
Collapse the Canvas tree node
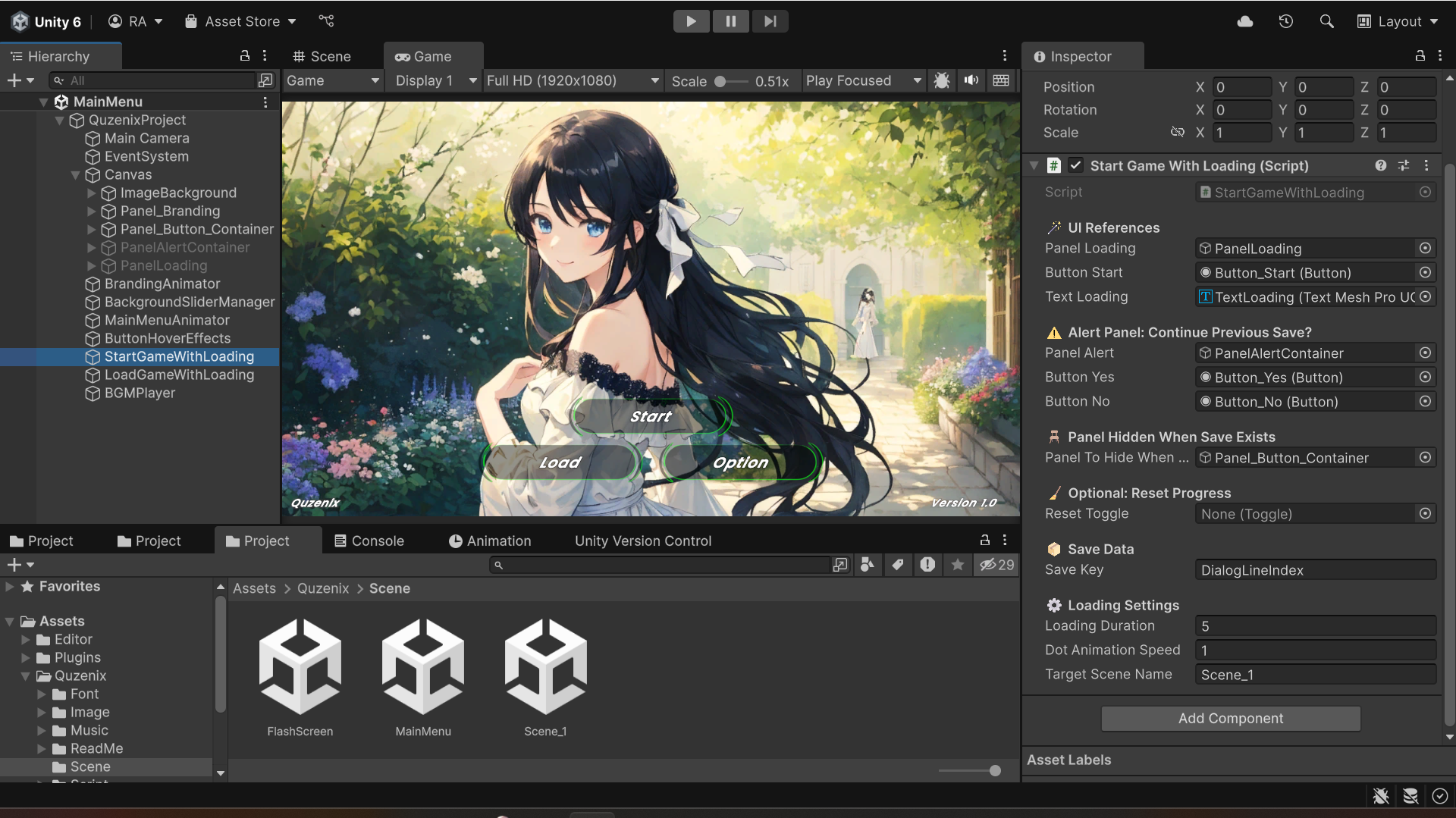tap(75, 175)
